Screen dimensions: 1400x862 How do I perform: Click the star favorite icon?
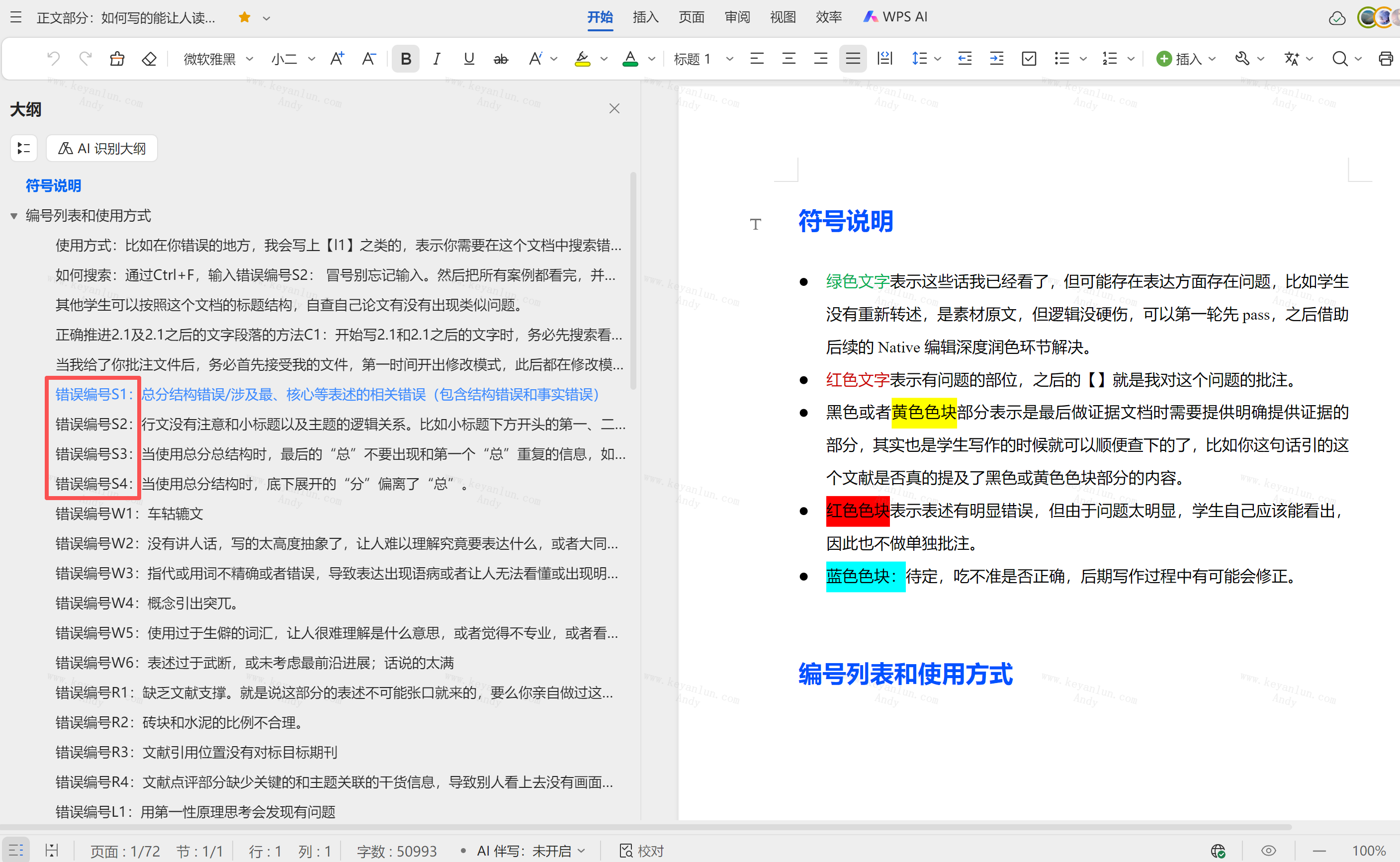click(x=245, y=17)
